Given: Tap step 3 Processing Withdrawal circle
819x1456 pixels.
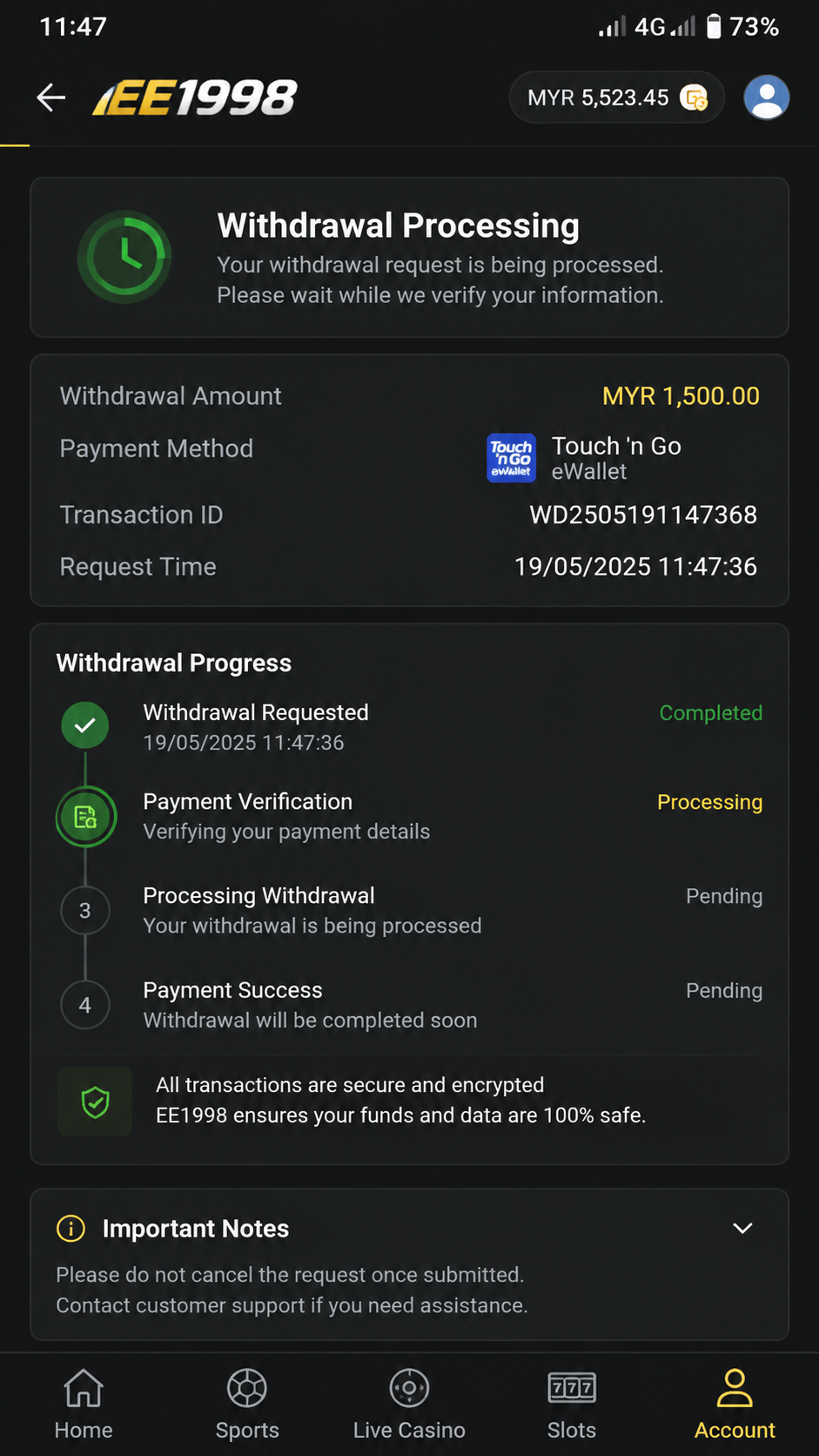Looking at the screenshot, I should click(x=85, y=911).
